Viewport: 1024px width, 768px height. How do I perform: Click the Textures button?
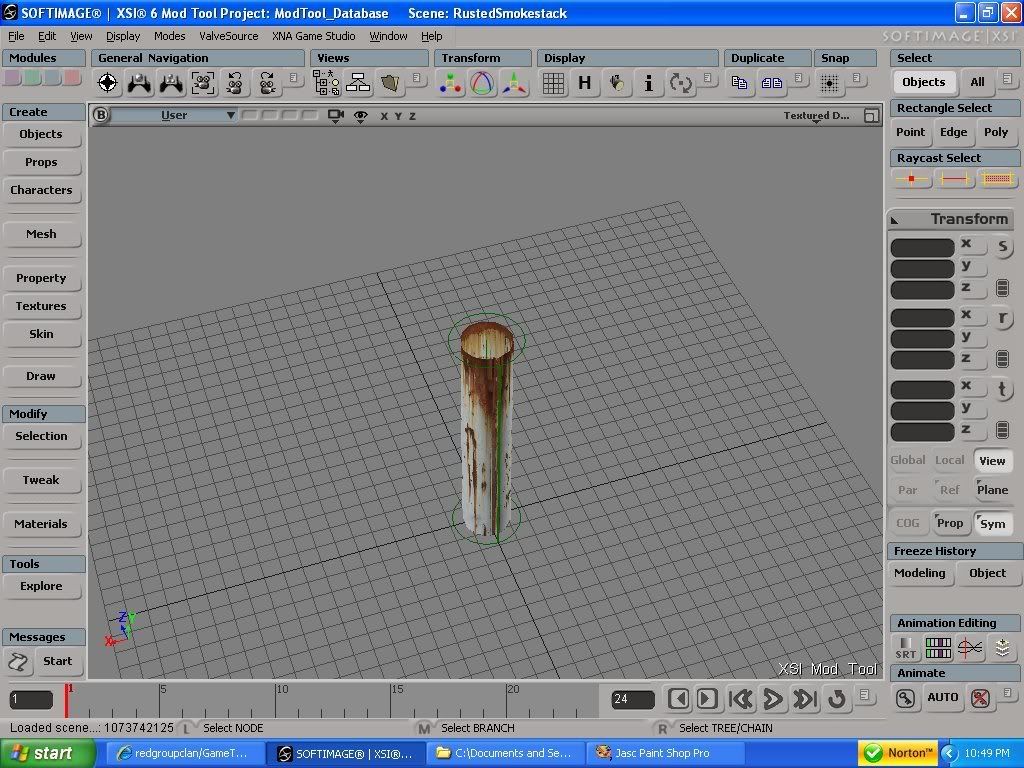pyautogui.click(x=42, y=306)
